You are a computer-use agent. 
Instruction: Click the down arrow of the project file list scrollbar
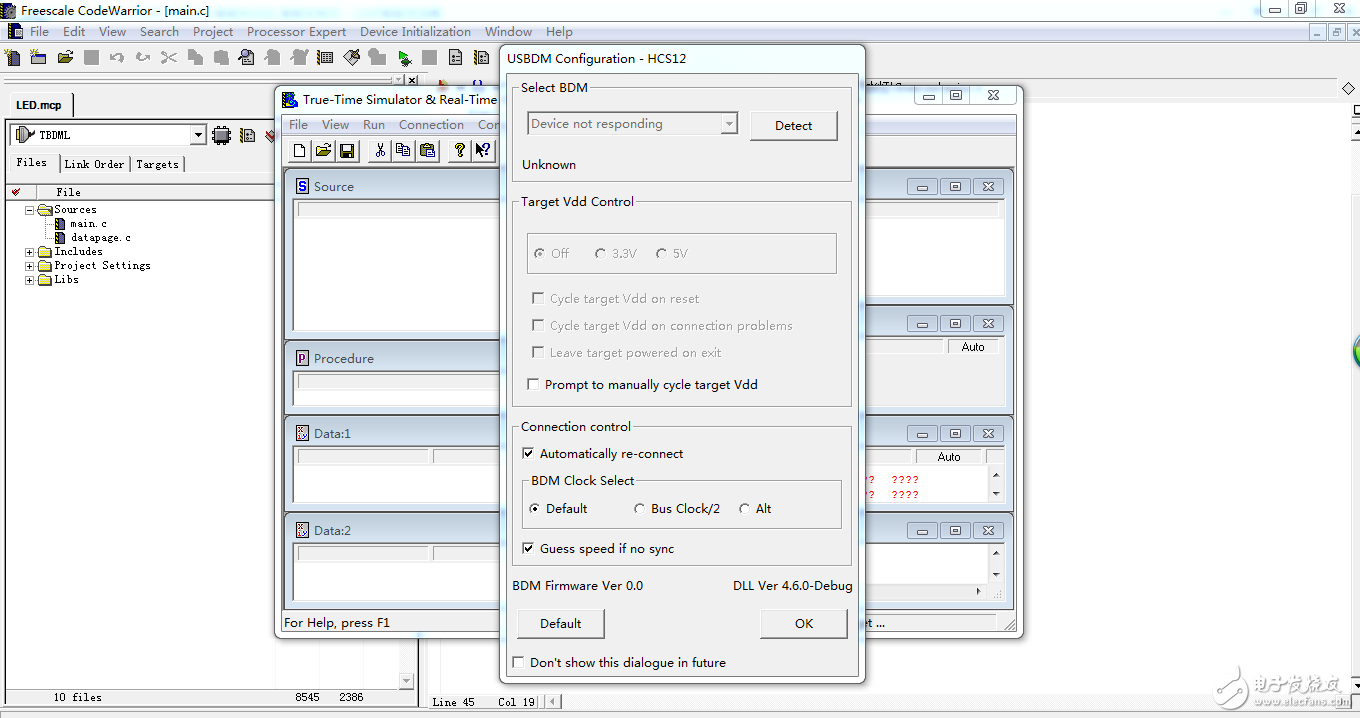coord(406,681)
